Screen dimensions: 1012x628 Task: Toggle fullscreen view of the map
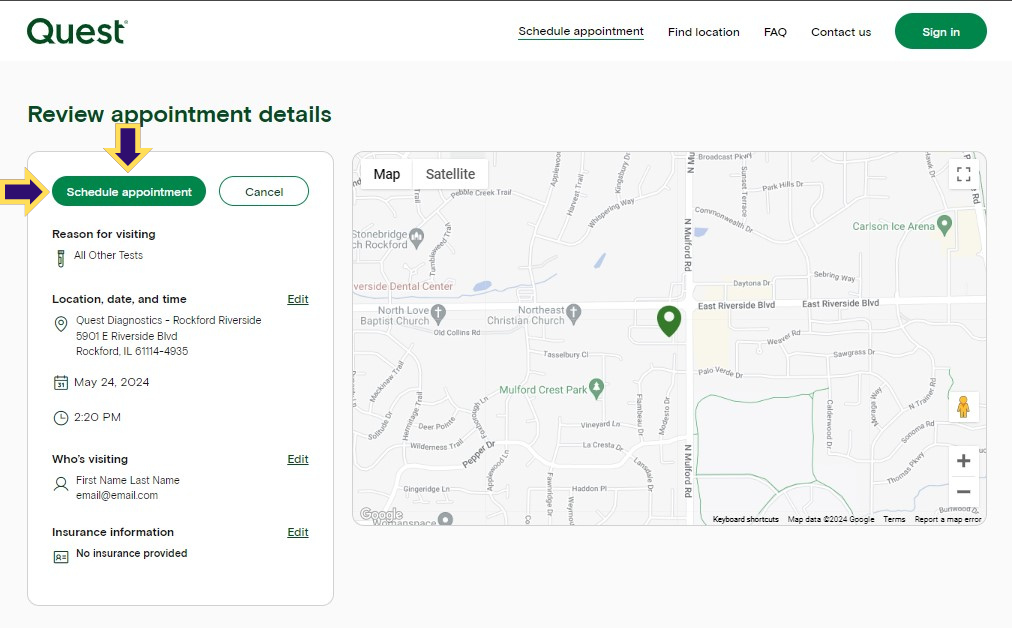963,174
